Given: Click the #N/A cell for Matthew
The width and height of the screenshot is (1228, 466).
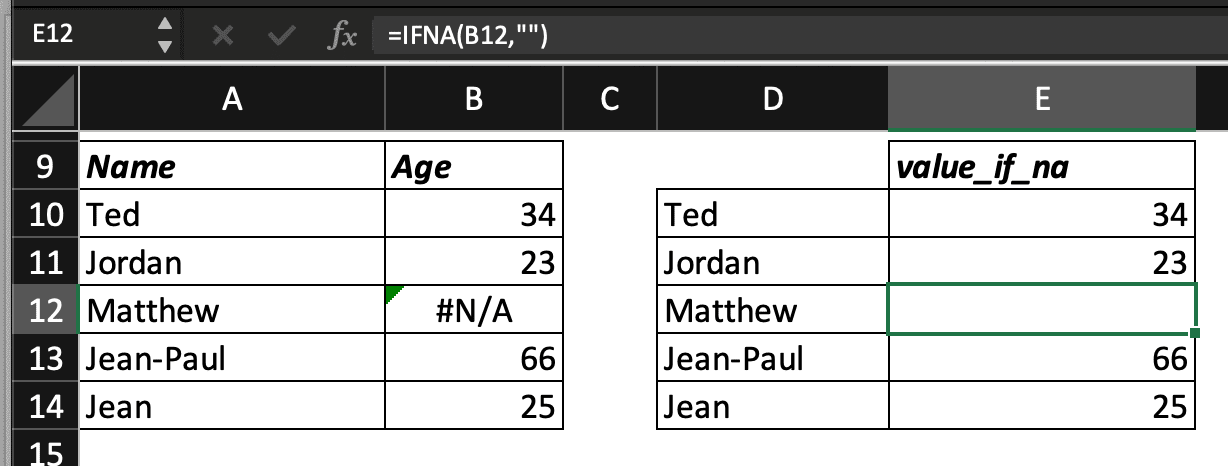Looking at the screenshot, I should [474, 310].
